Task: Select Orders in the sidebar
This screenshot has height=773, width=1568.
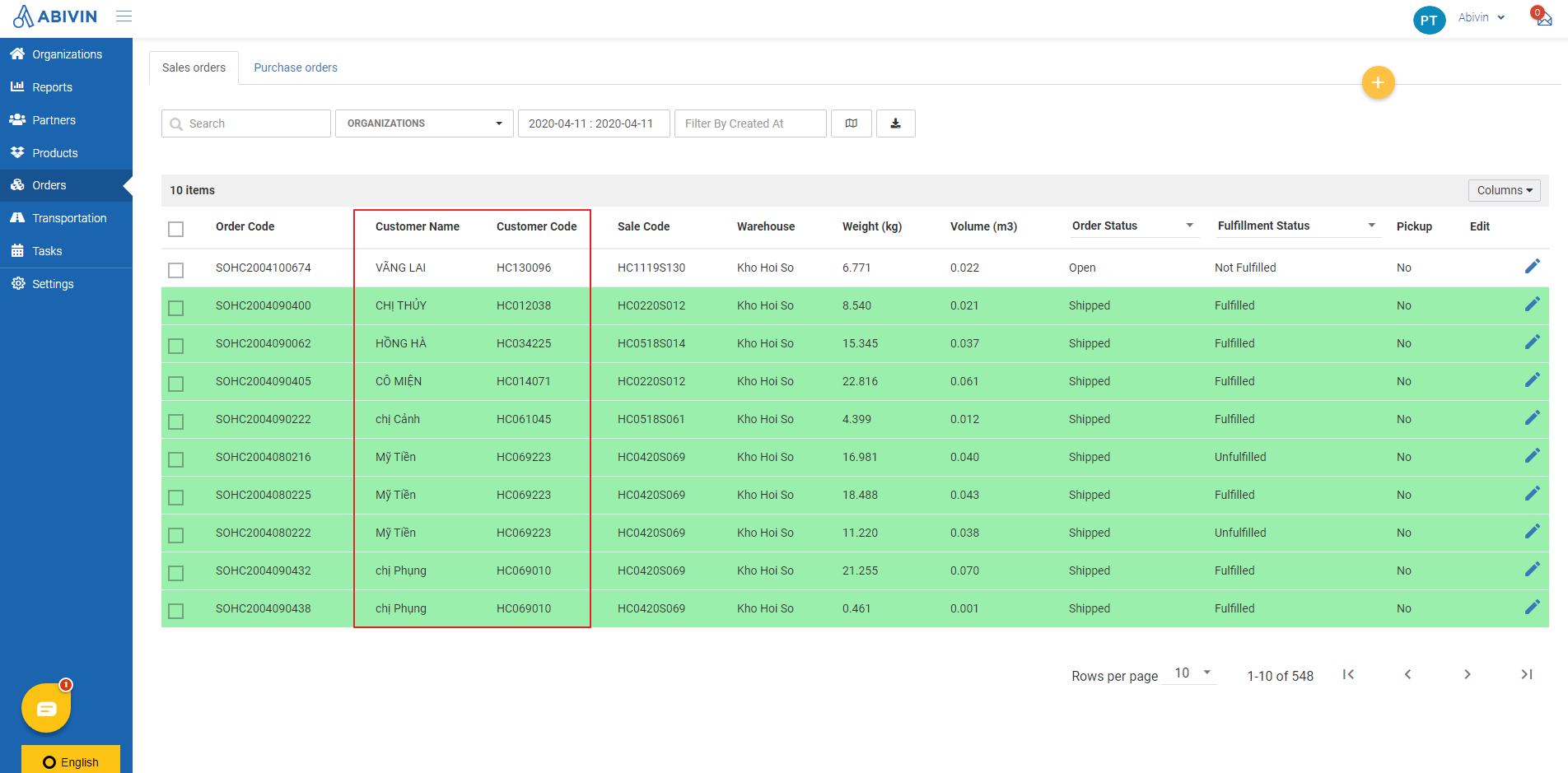Action: click(66, 185)
